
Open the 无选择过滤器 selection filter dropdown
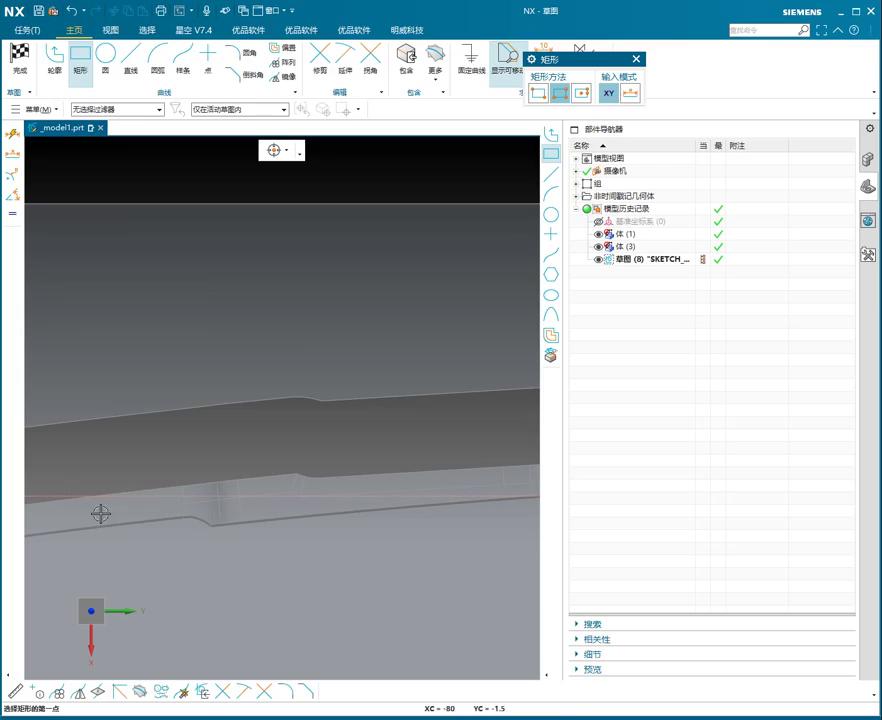click(117, 110)
